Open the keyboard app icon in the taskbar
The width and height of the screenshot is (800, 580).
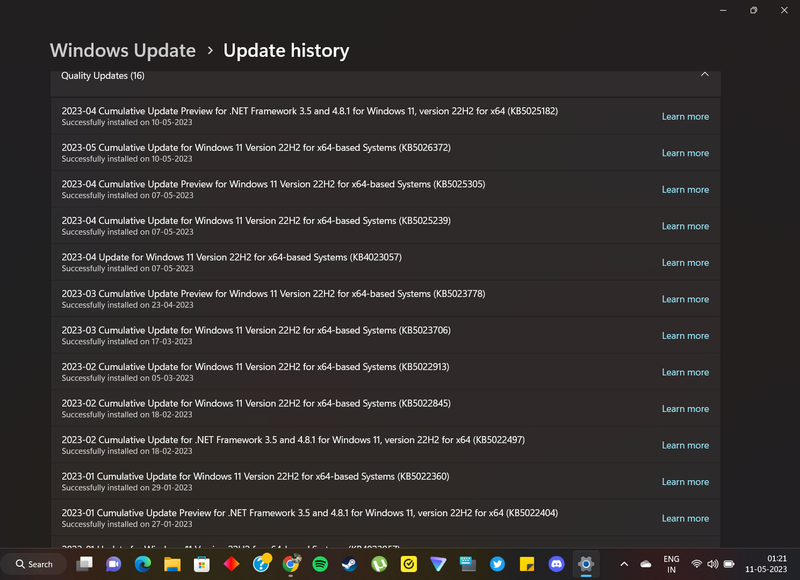pyautogui.click(x=468, y=564)
